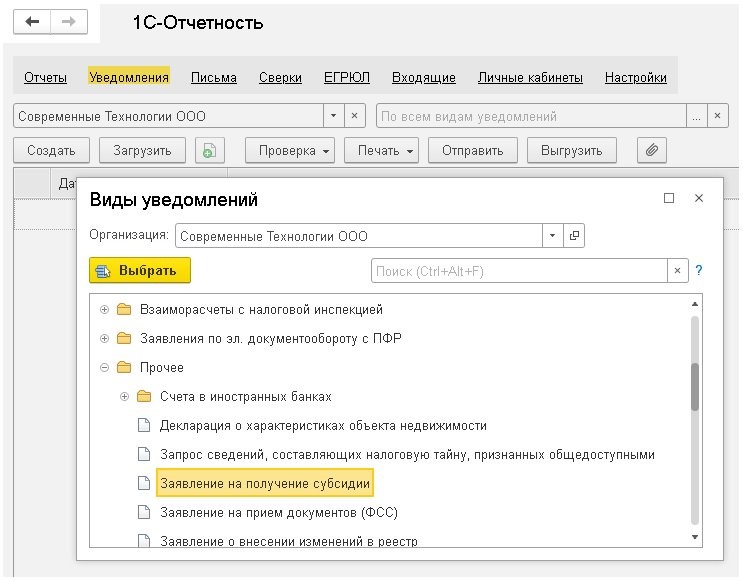Image resolution: width=743 pixels, height=580 pixels.
Task: Click the back navigation arrow
Action: pyautogui.click(x=32, y=21)
